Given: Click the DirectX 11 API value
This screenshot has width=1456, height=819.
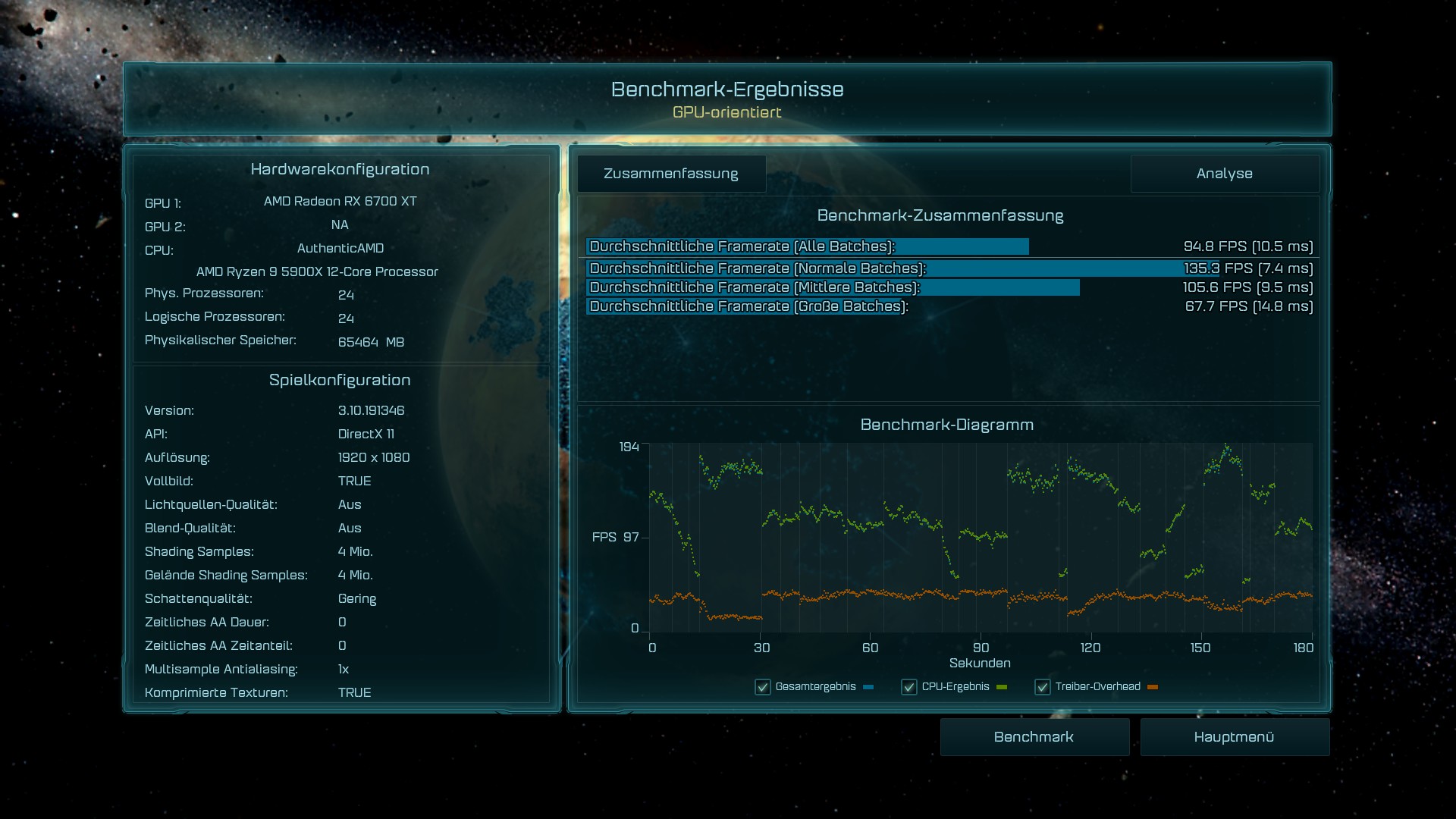Looking at the screenshot, I should coord(366,434).
